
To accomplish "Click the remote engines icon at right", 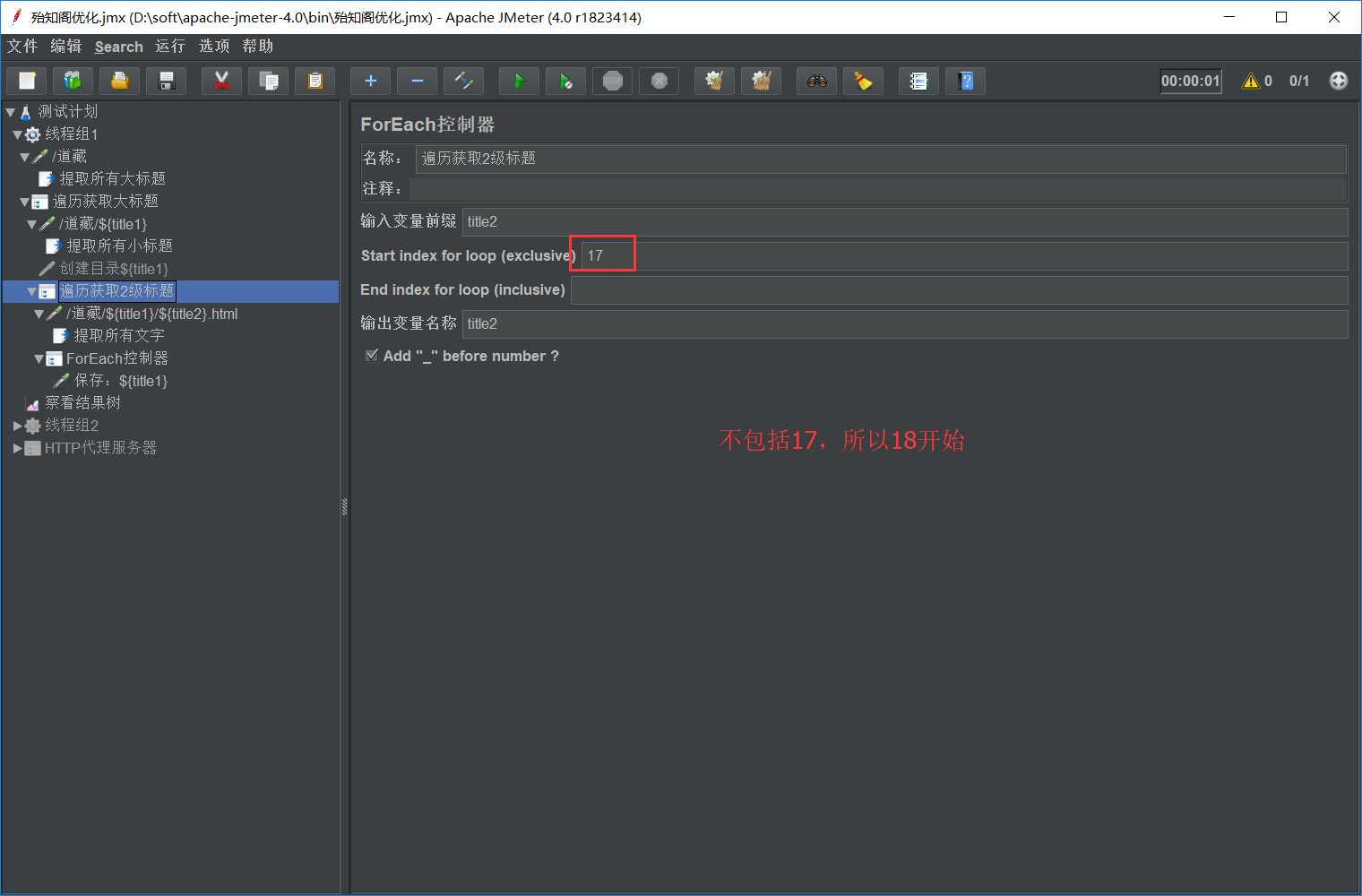I will click(x=1338, y=81).
